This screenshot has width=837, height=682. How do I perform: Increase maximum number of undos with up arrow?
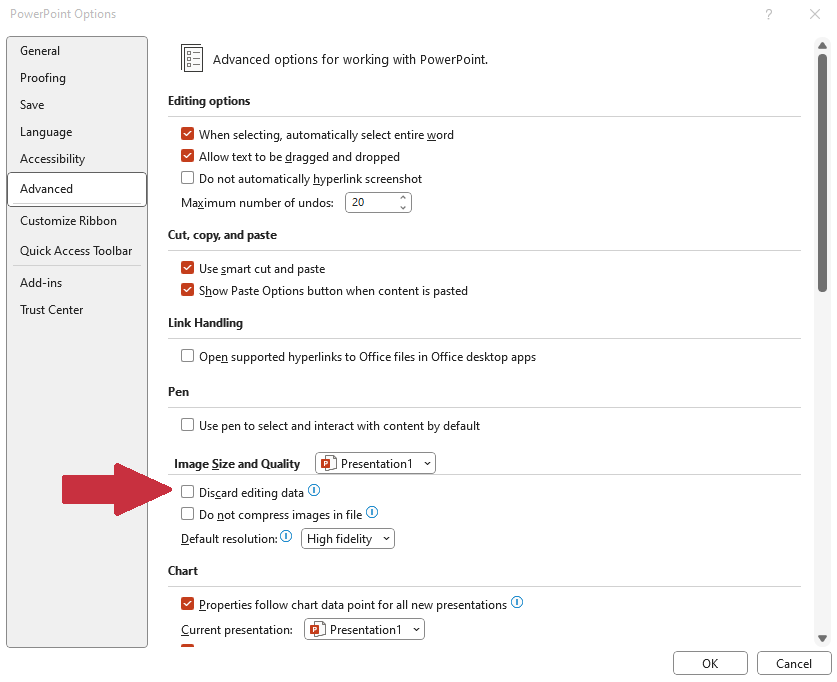pos(403,198)
